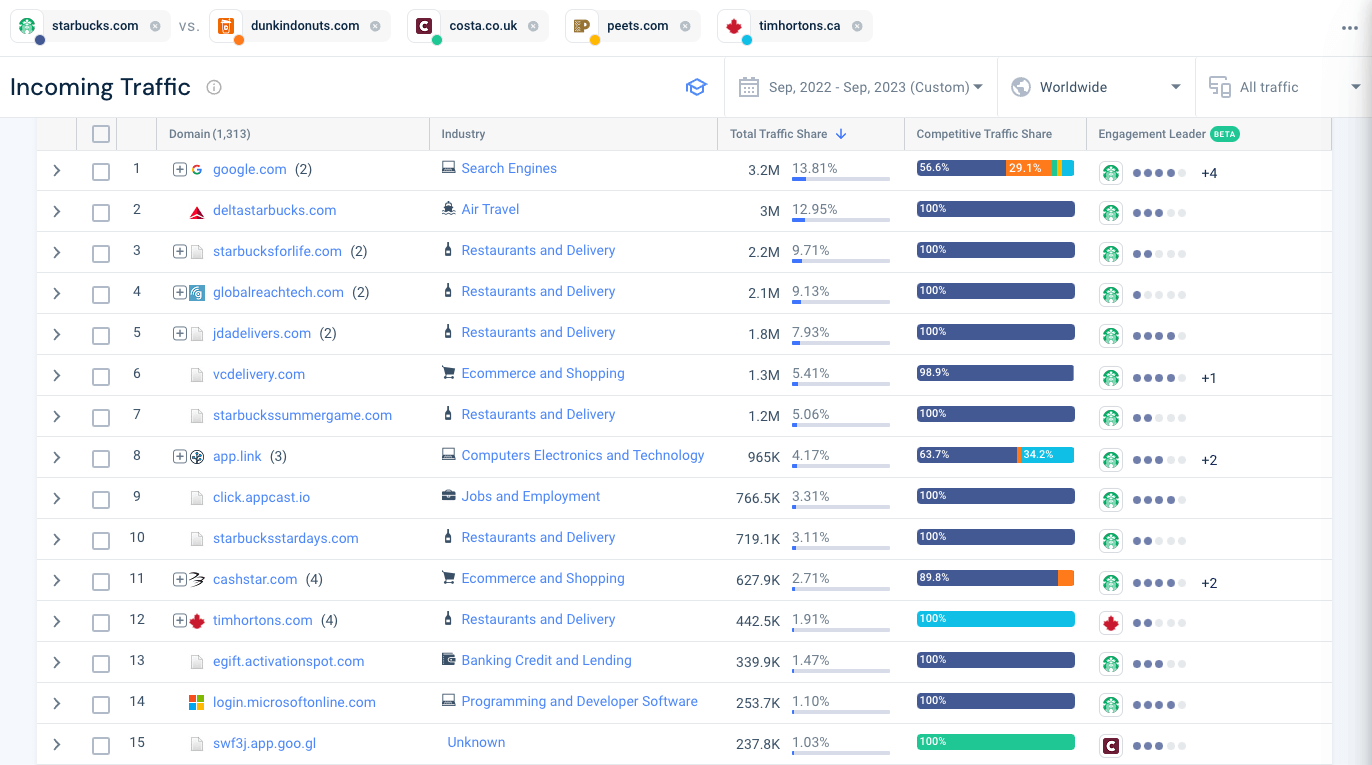Remove dunkindonuts.com from the comparison
The width and height of the screenshot is (1372, 765).
375,26
